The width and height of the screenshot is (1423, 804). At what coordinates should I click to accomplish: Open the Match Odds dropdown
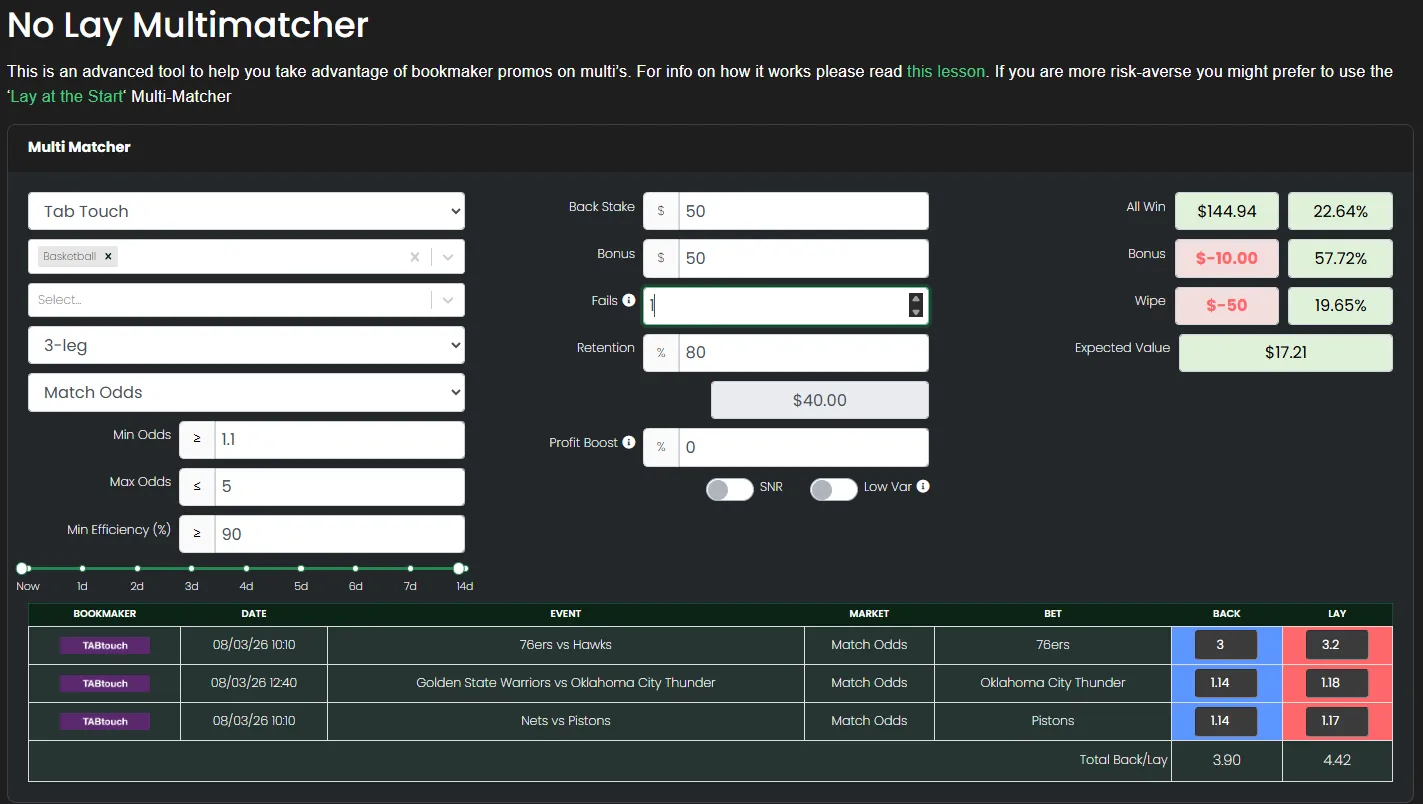coord(246,392)
